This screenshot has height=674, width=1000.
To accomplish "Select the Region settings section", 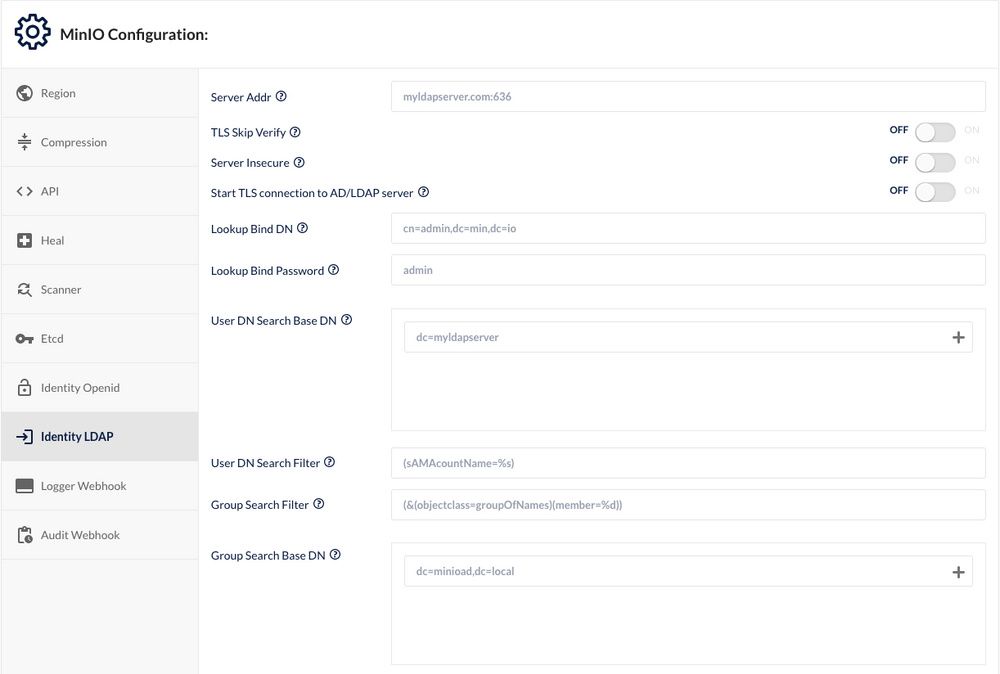I will (60, 92).
